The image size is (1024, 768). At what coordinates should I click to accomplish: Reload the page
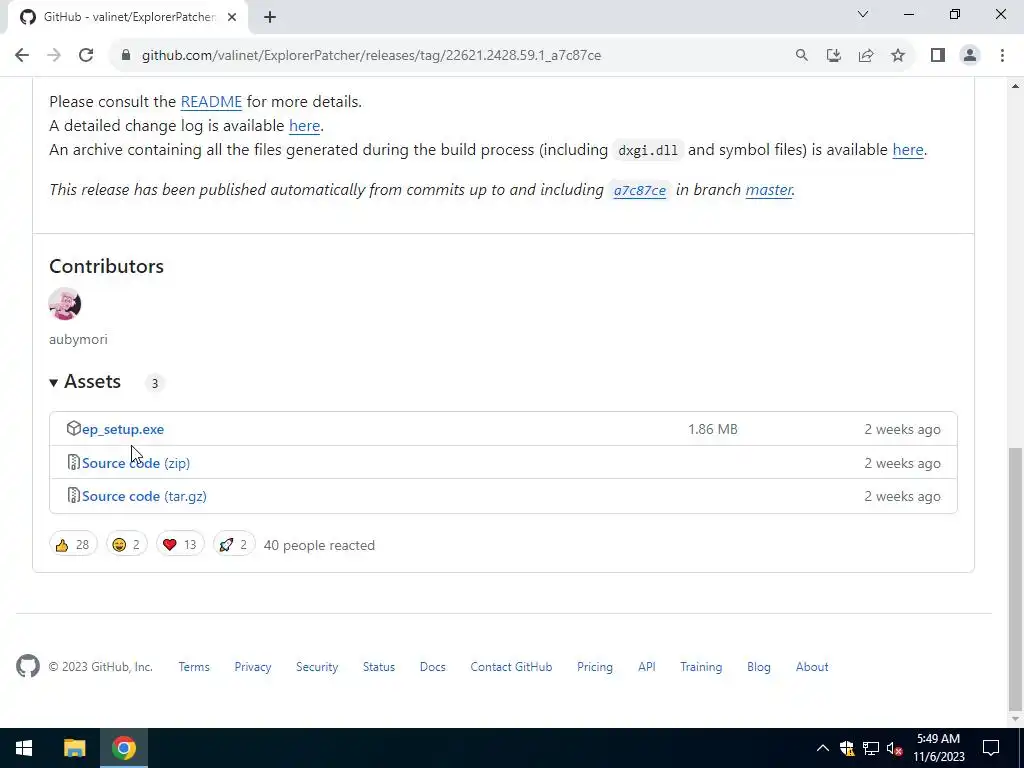tap(86, 55)
